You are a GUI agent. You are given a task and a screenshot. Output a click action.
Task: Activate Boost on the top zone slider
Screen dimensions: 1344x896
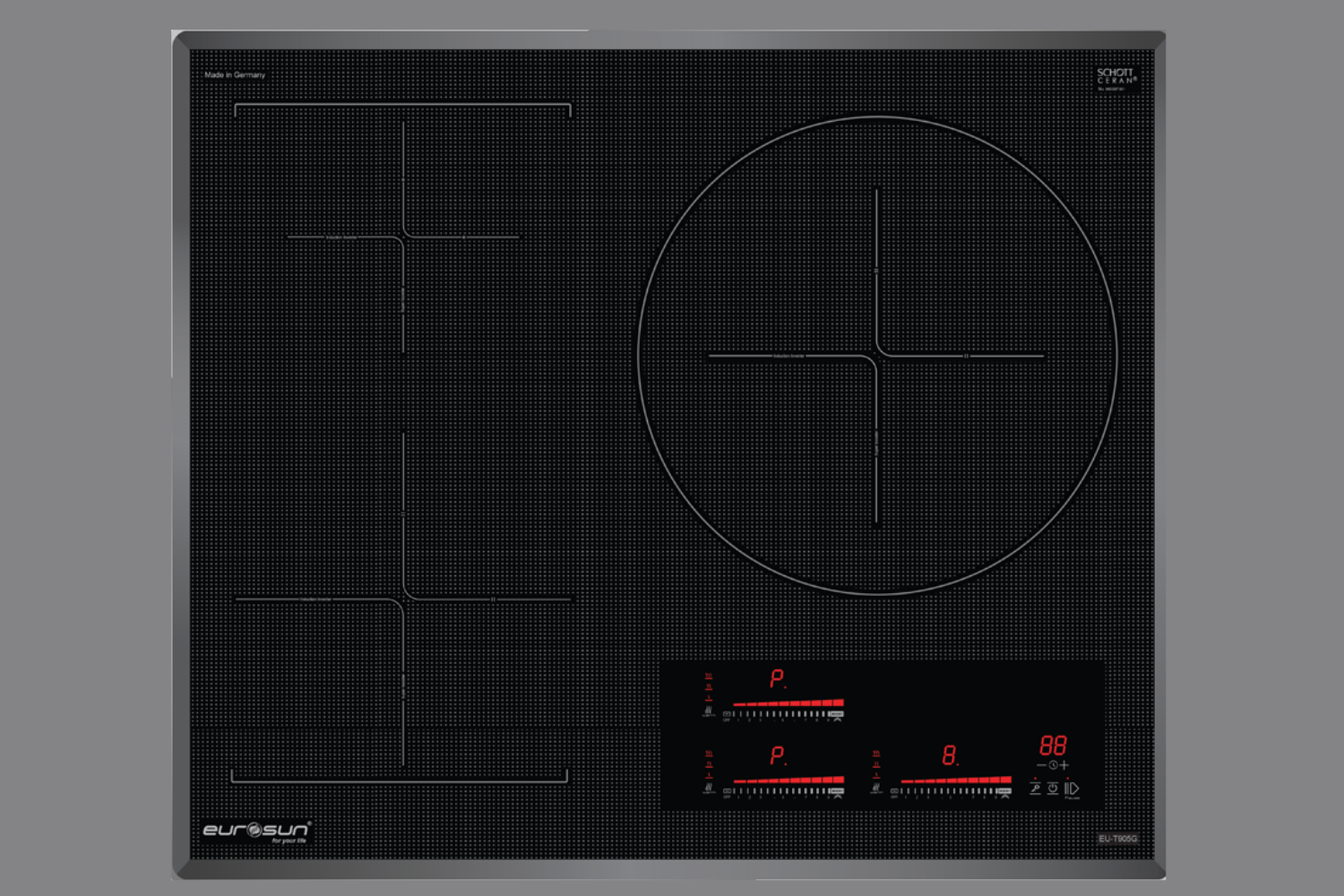click(x=837, y=715)
